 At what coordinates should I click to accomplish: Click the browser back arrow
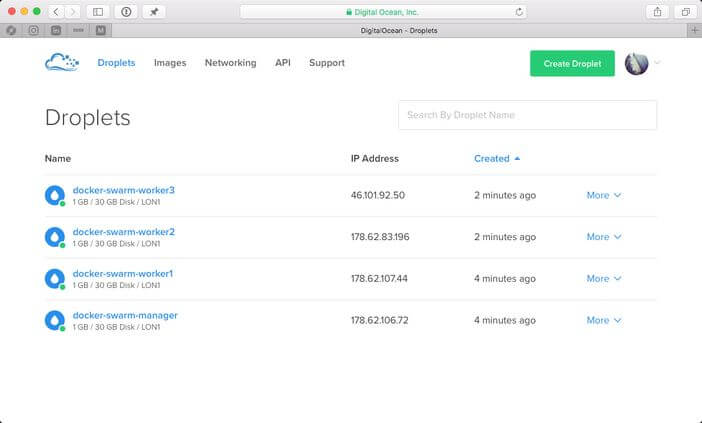[x=55, y=12]
